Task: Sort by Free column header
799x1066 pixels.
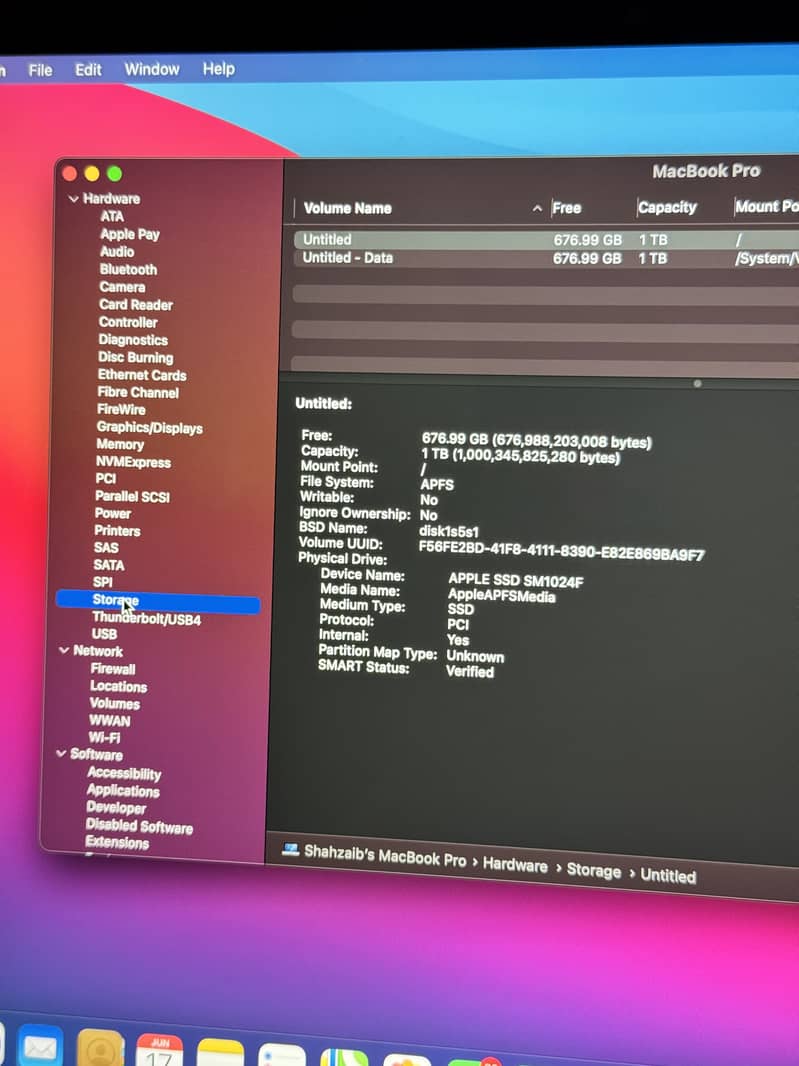Action: click(x=567, y=208)
